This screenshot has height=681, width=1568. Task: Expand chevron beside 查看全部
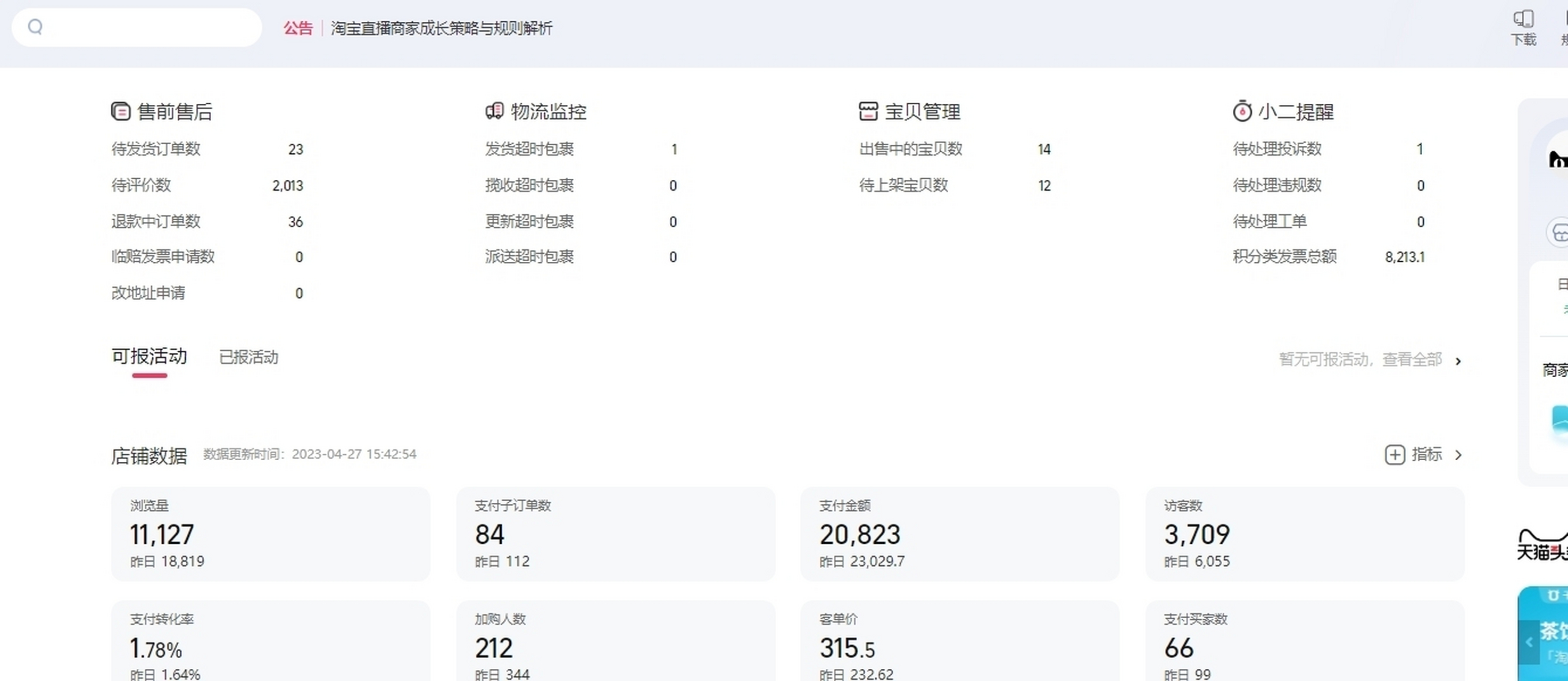(1458, 361)
